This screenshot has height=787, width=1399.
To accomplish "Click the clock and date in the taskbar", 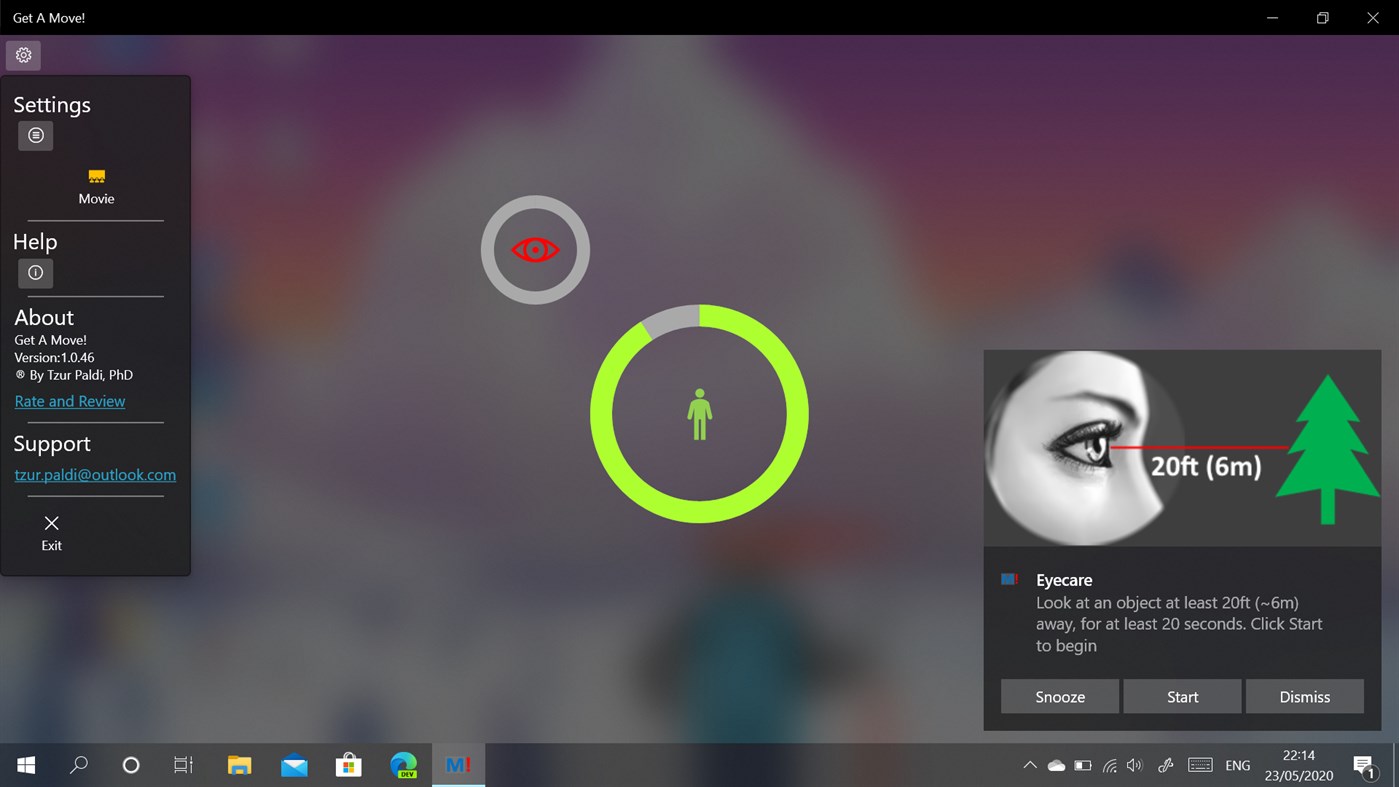I will coord(1296,764).
